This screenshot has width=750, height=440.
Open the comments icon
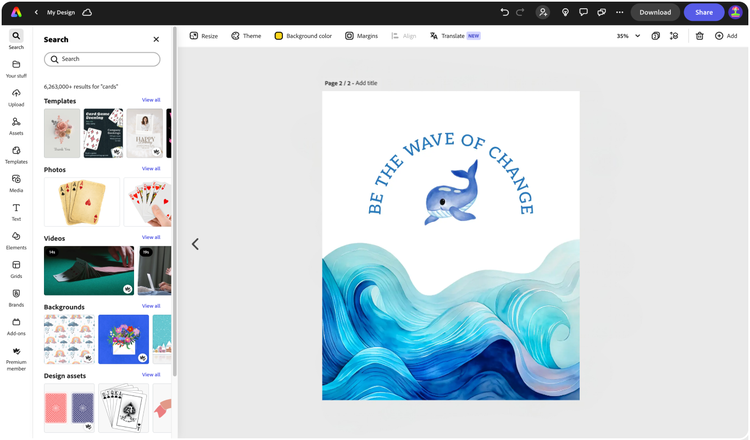coord(583,12)
